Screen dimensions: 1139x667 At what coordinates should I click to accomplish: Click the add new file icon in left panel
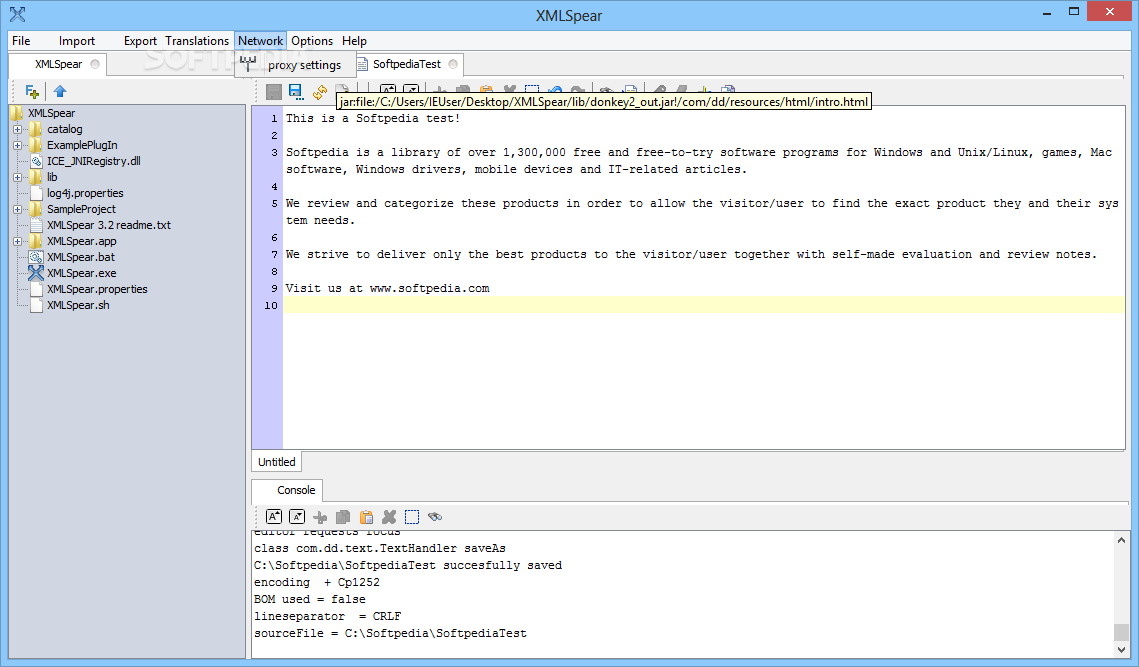pos(32,92)
